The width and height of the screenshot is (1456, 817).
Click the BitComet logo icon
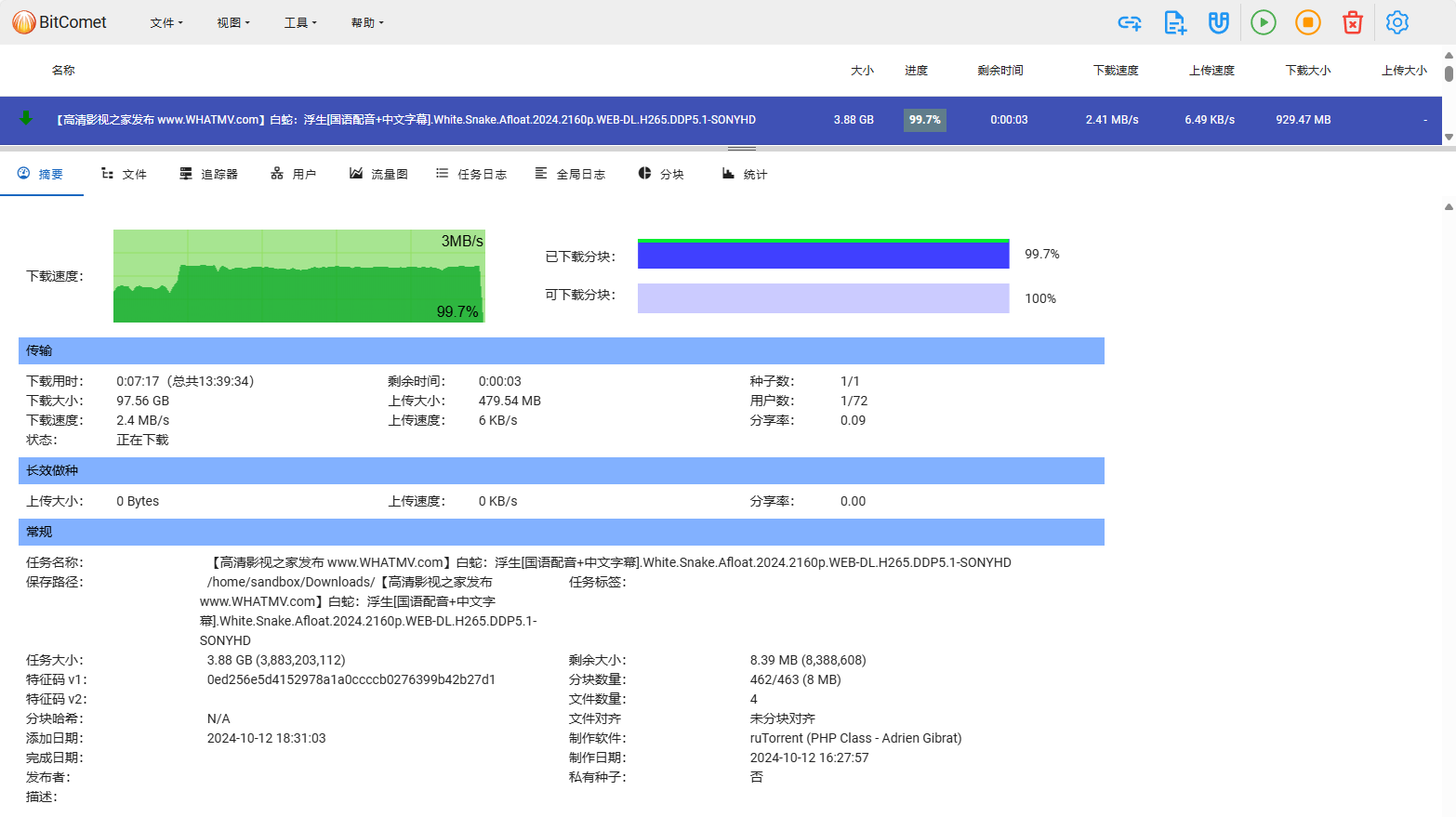[x=24, y=22]
